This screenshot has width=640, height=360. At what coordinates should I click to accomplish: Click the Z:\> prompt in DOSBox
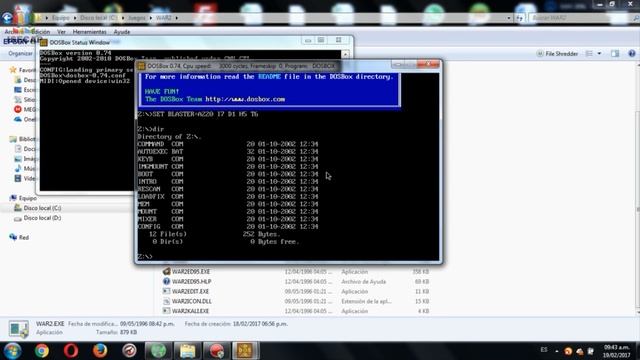click(145, 257)
